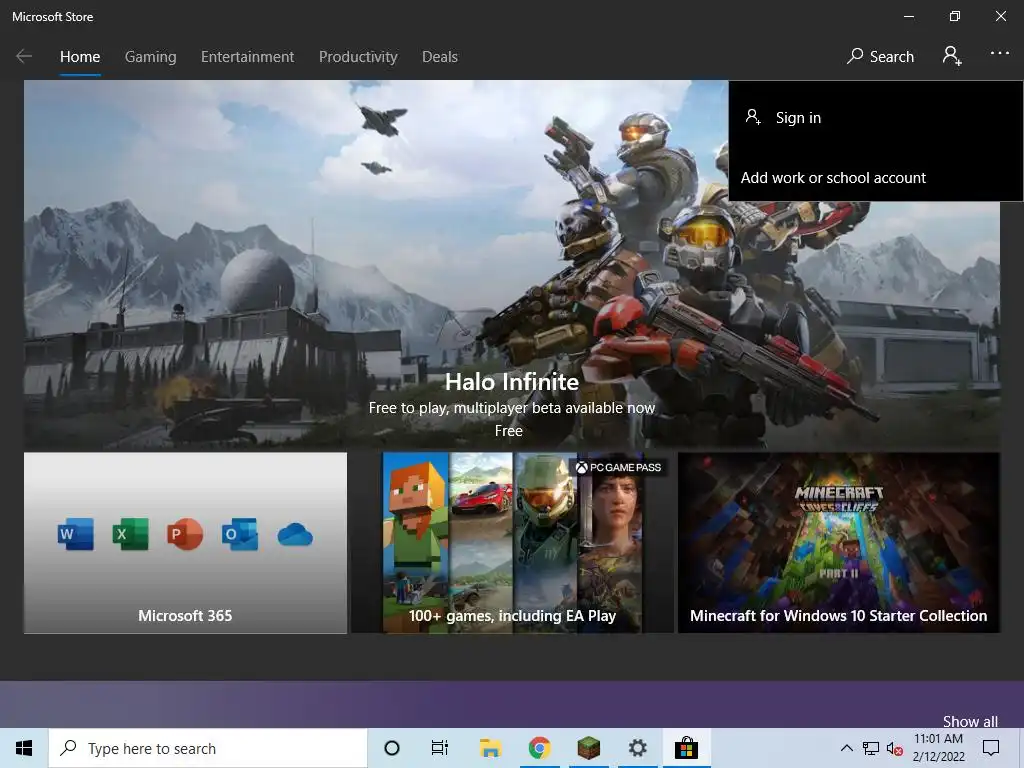Click the PC Game Pass badge
Screen dimensions: 1024x768
(618, 468)
